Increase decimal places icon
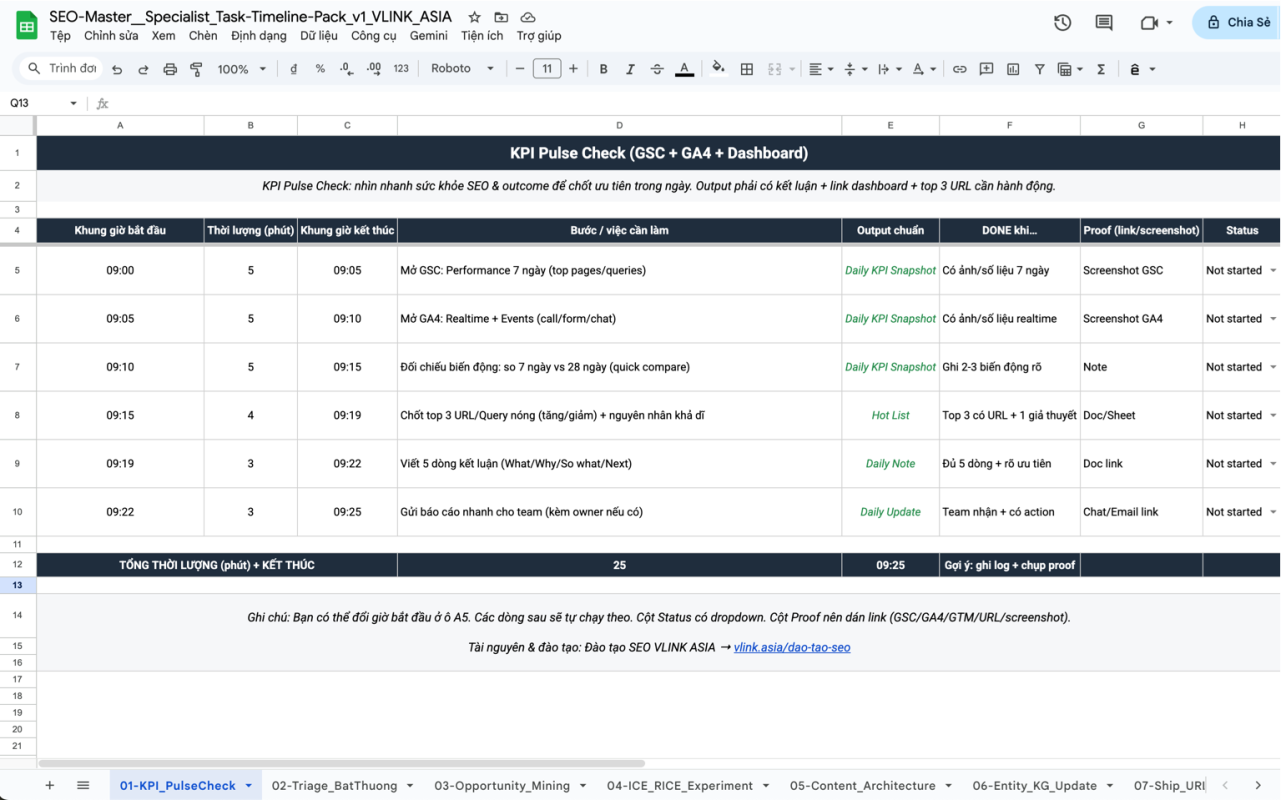This screenshot has width=1281, height=800. pos(374,69)
